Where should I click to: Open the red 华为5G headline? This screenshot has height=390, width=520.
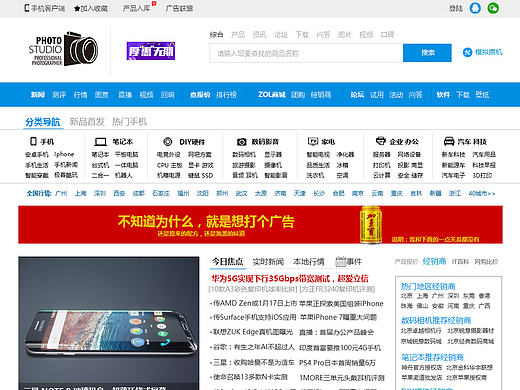290,278
